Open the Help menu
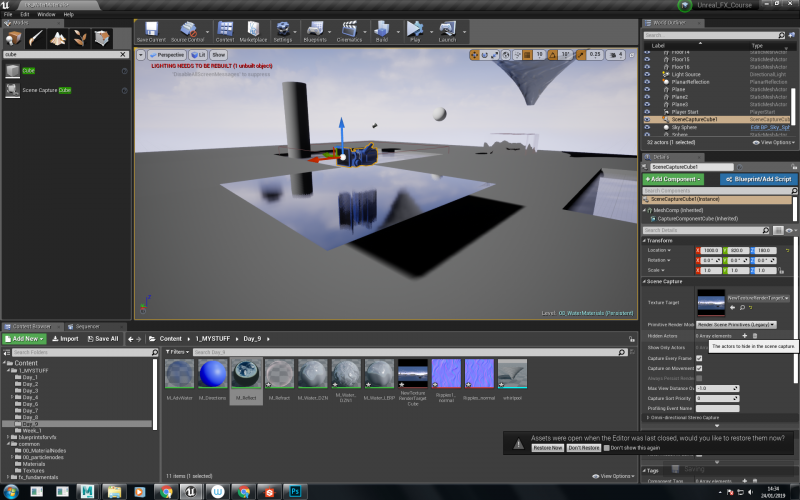This screenshot has height=500, width=800. pyautogui.click(x=68, y=14)
